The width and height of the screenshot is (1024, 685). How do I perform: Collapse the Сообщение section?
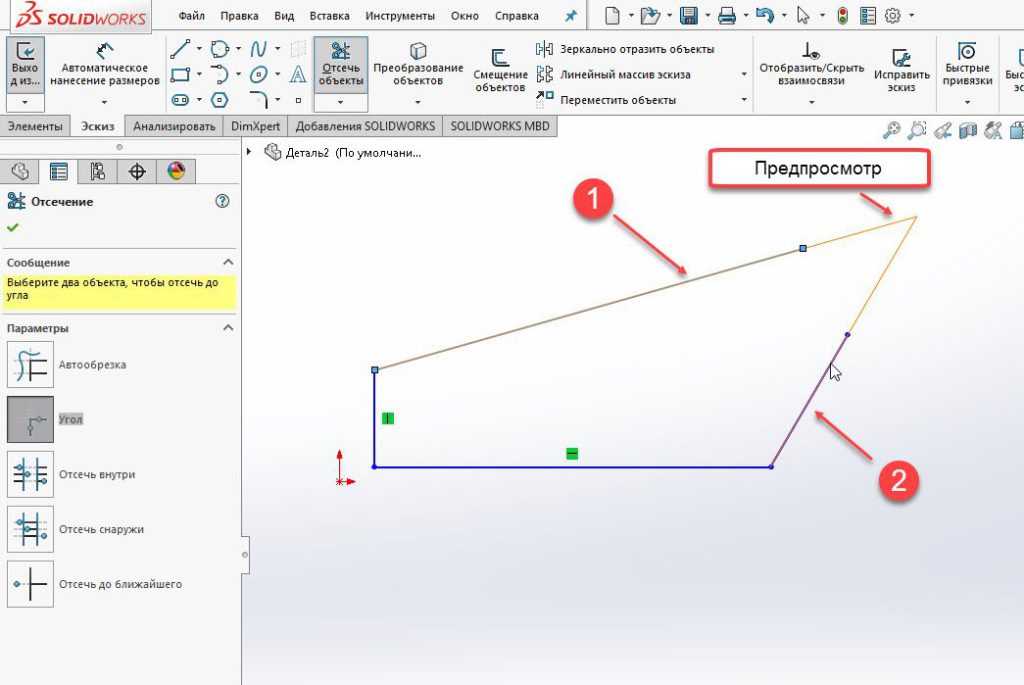tap(228, 262)
